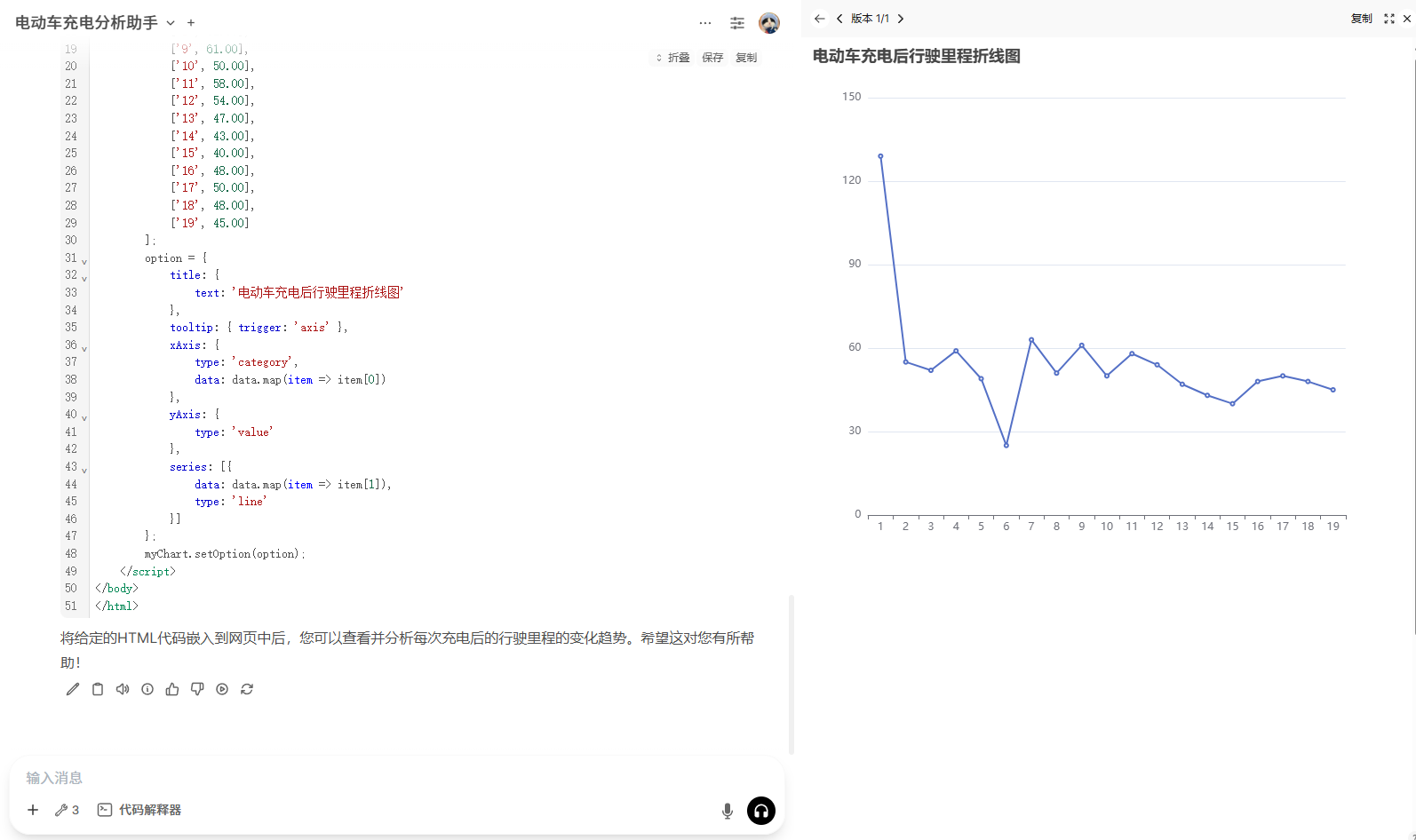The image size is (1416, 840).
Task: Start a new chat with plus icon
Action: [x=191, y=23]
